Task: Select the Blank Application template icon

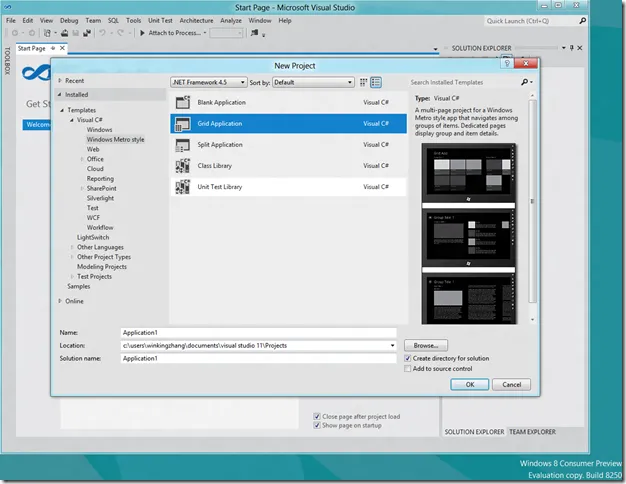Action: [x=182, y=102]
